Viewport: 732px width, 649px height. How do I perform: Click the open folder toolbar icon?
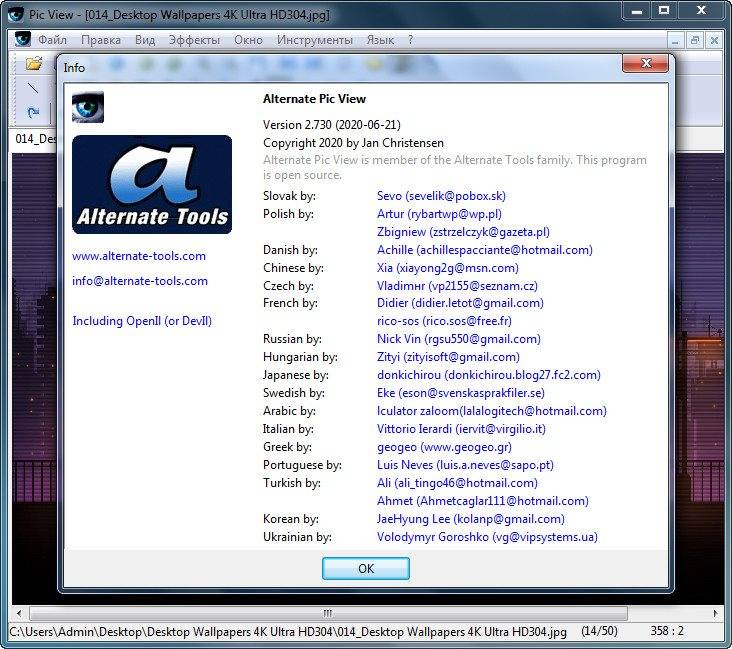point(34,63)
